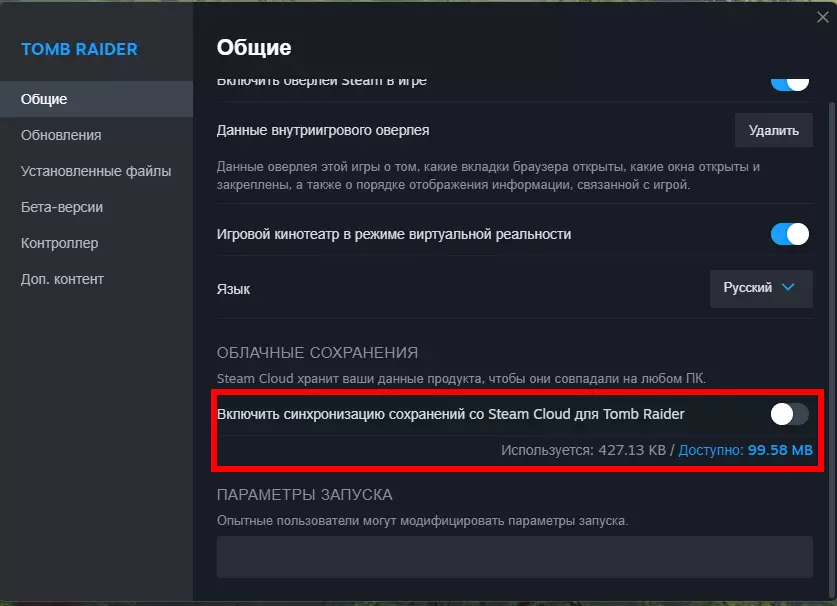Click the vertical scrollbar of the settings panel
This screenshot has height=606, width=837.
[828, 300]
